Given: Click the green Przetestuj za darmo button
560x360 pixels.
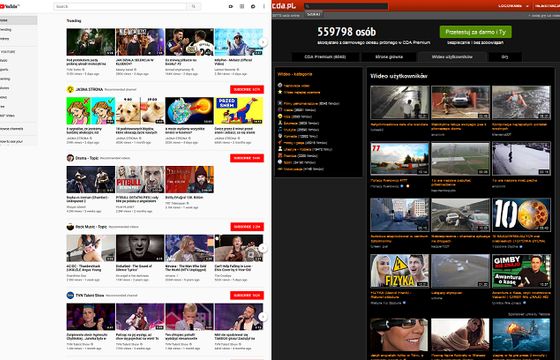Looking at the screenshot, I should pyautogui.click(x=475, y=32).
